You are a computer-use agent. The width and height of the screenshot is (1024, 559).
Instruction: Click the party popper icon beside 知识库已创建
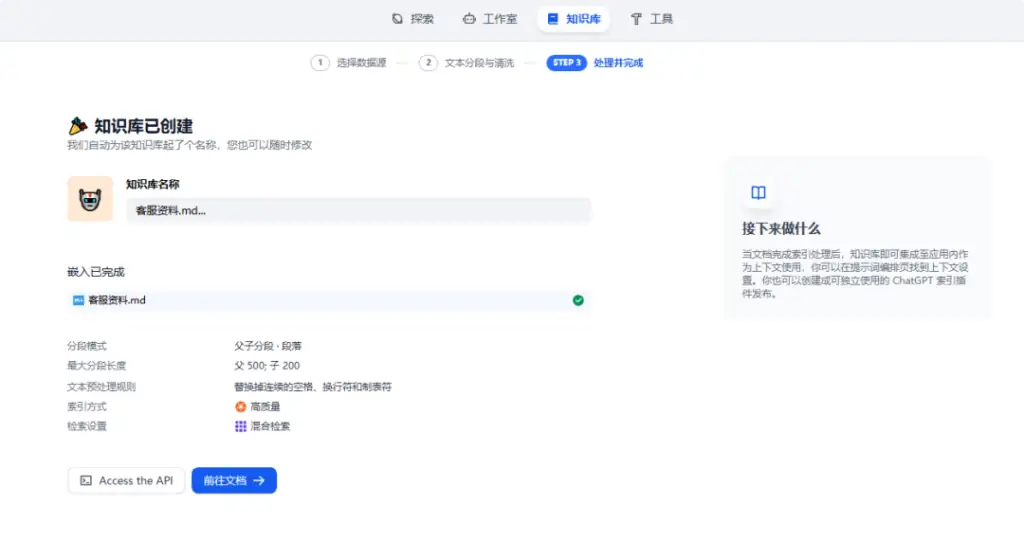pos(78,125)
